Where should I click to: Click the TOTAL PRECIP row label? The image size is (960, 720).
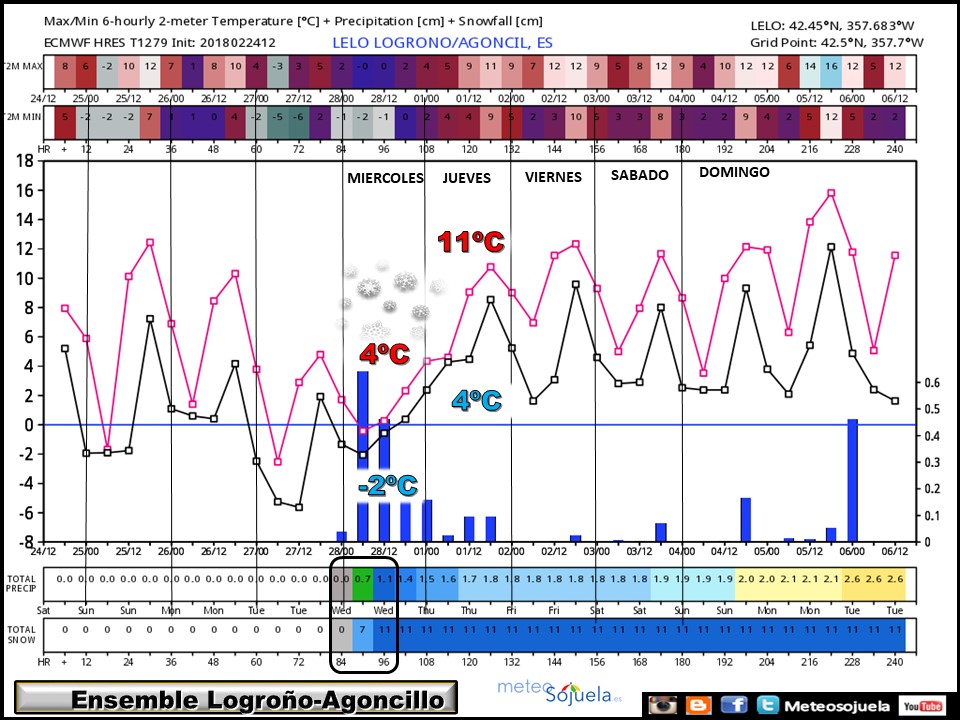pos(21,583)
